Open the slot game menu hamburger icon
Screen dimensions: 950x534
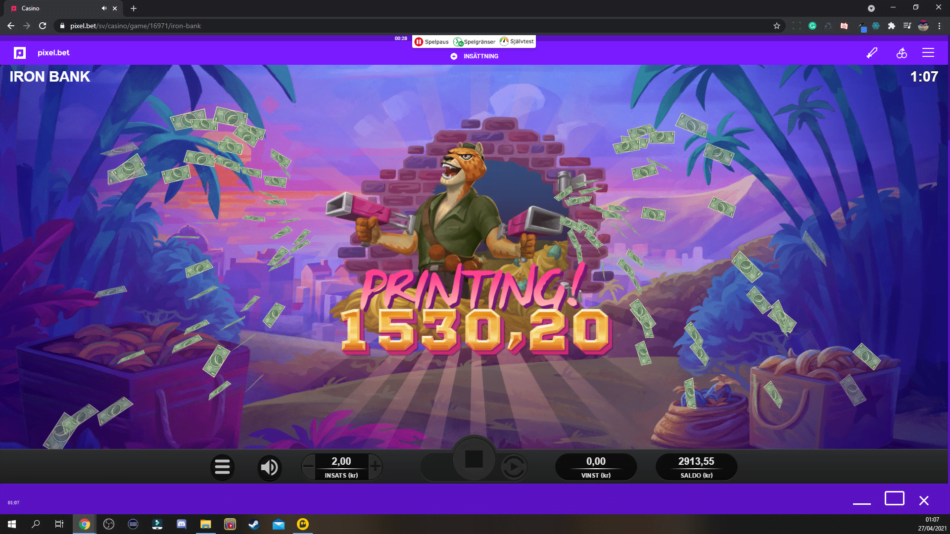click(x=222, y=467)
